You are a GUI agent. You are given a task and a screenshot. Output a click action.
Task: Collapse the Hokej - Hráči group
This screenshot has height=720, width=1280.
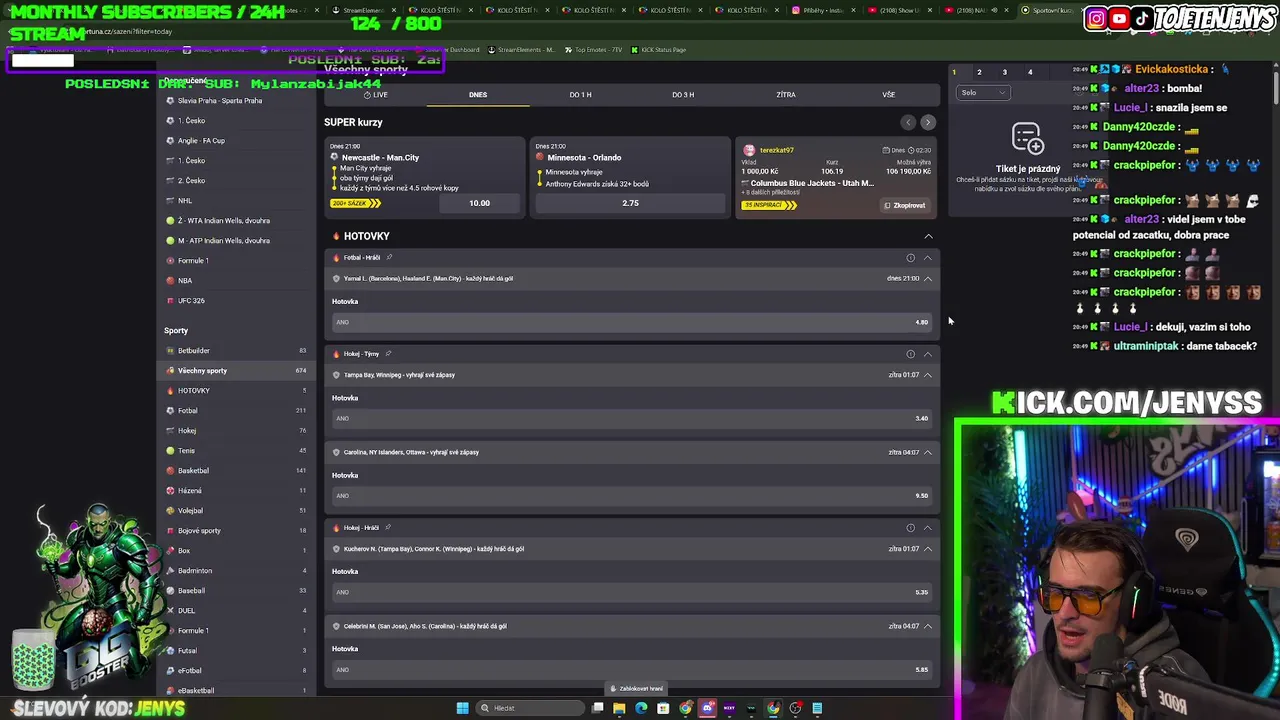928,527
